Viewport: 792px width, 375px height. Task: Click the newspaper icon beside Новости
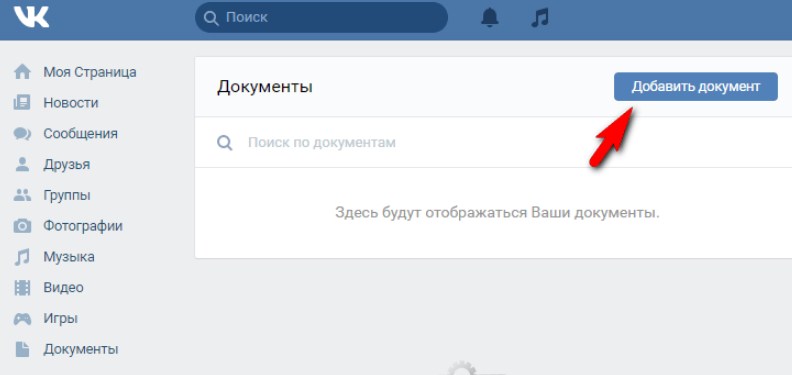(x=22, y=103)
